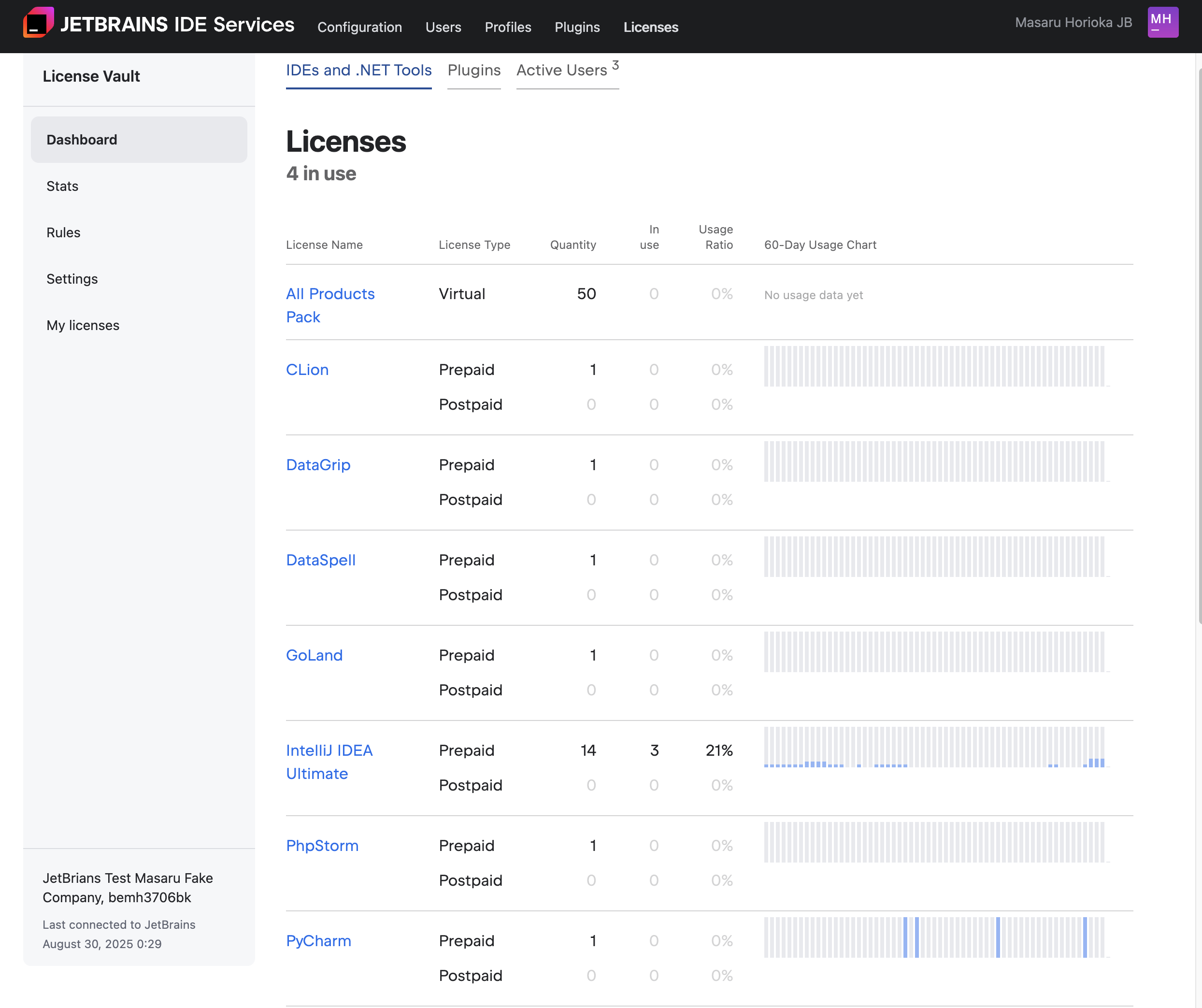
Task: Open the CLion license link
Action: pyautogui.click(x=307, y=370)
